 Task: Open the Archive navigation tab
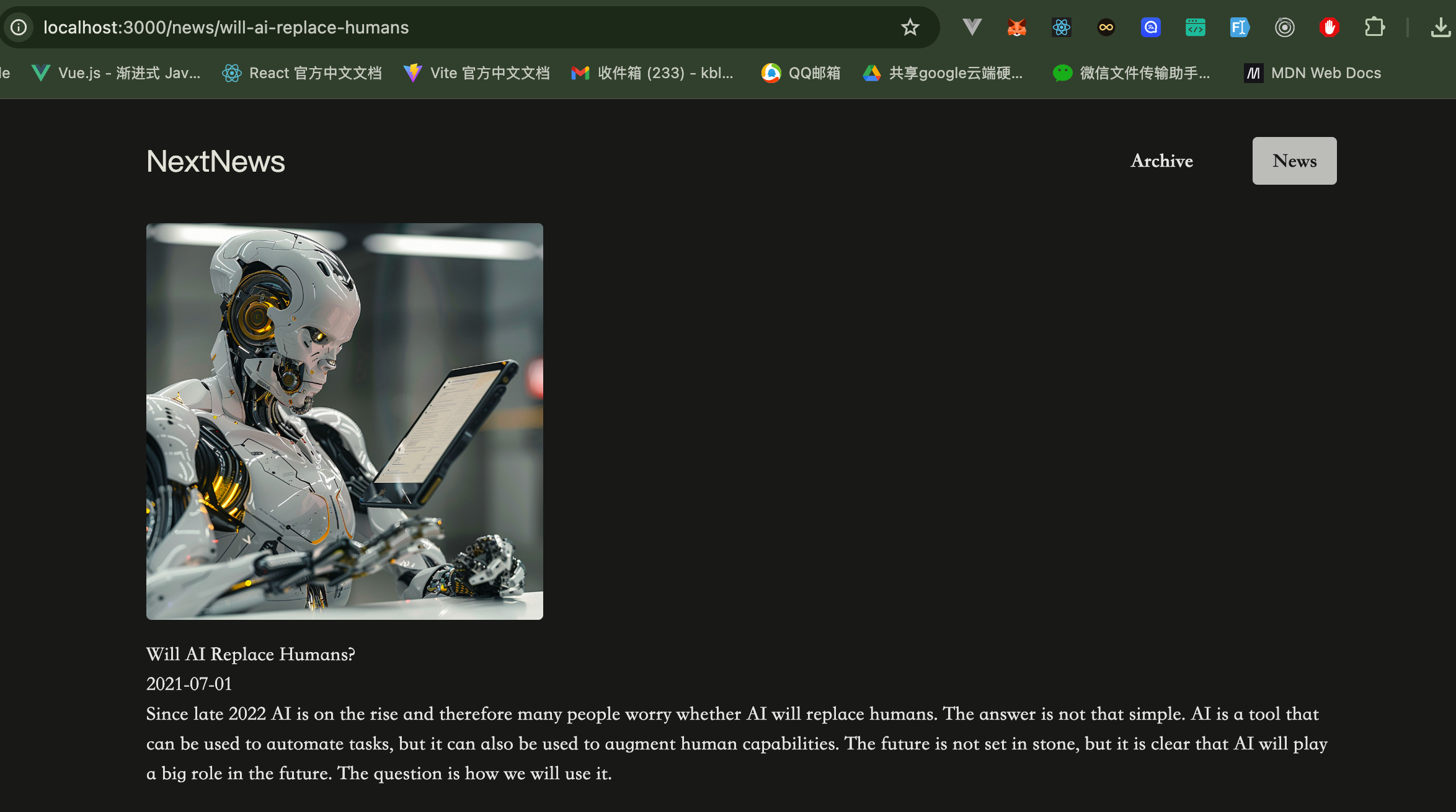[x=1161, y=161]
